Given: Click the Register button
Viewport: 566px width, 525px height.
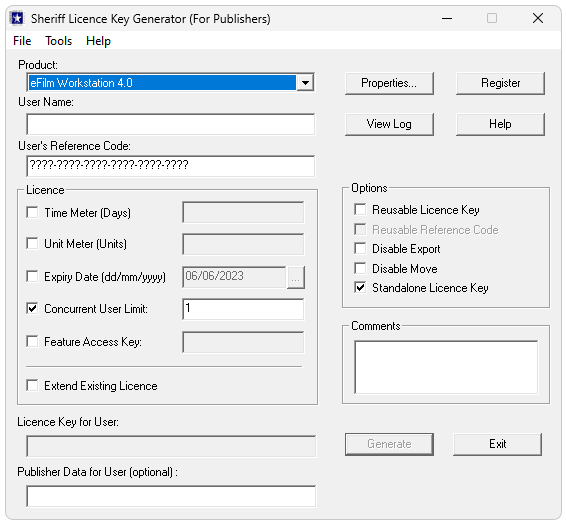Looking at the screenshot, I should [500, 83].
